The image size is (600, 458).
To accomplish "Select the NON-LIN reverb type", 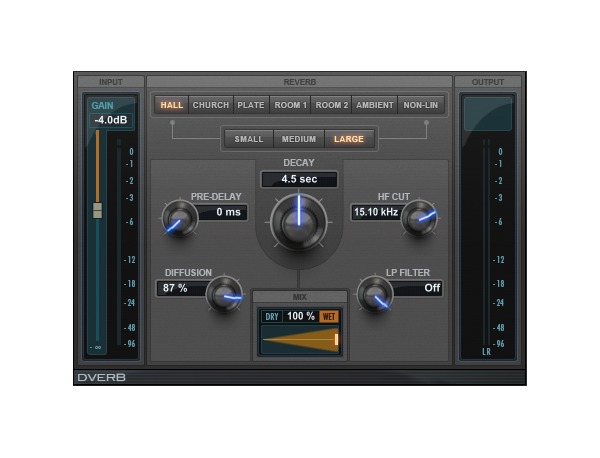I will 421,105.
